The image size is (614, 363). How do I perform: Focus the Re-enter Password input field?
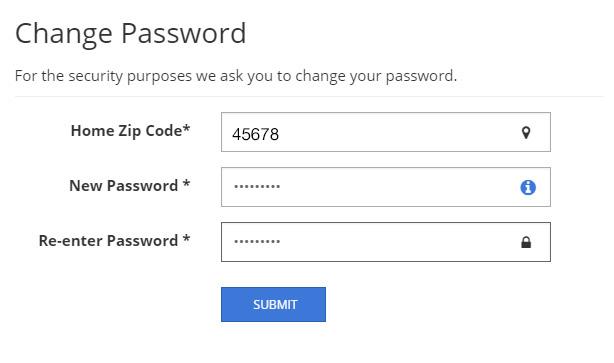[386, 242]
